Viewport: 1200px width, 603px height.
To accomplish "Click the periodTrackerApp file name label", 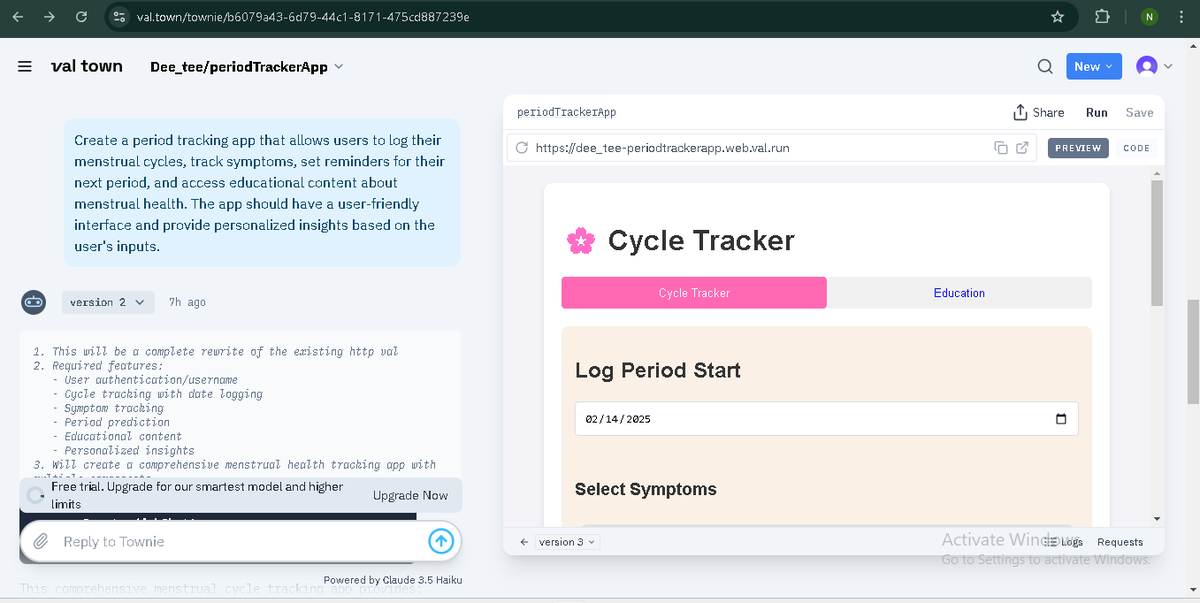I will (566, 113).
